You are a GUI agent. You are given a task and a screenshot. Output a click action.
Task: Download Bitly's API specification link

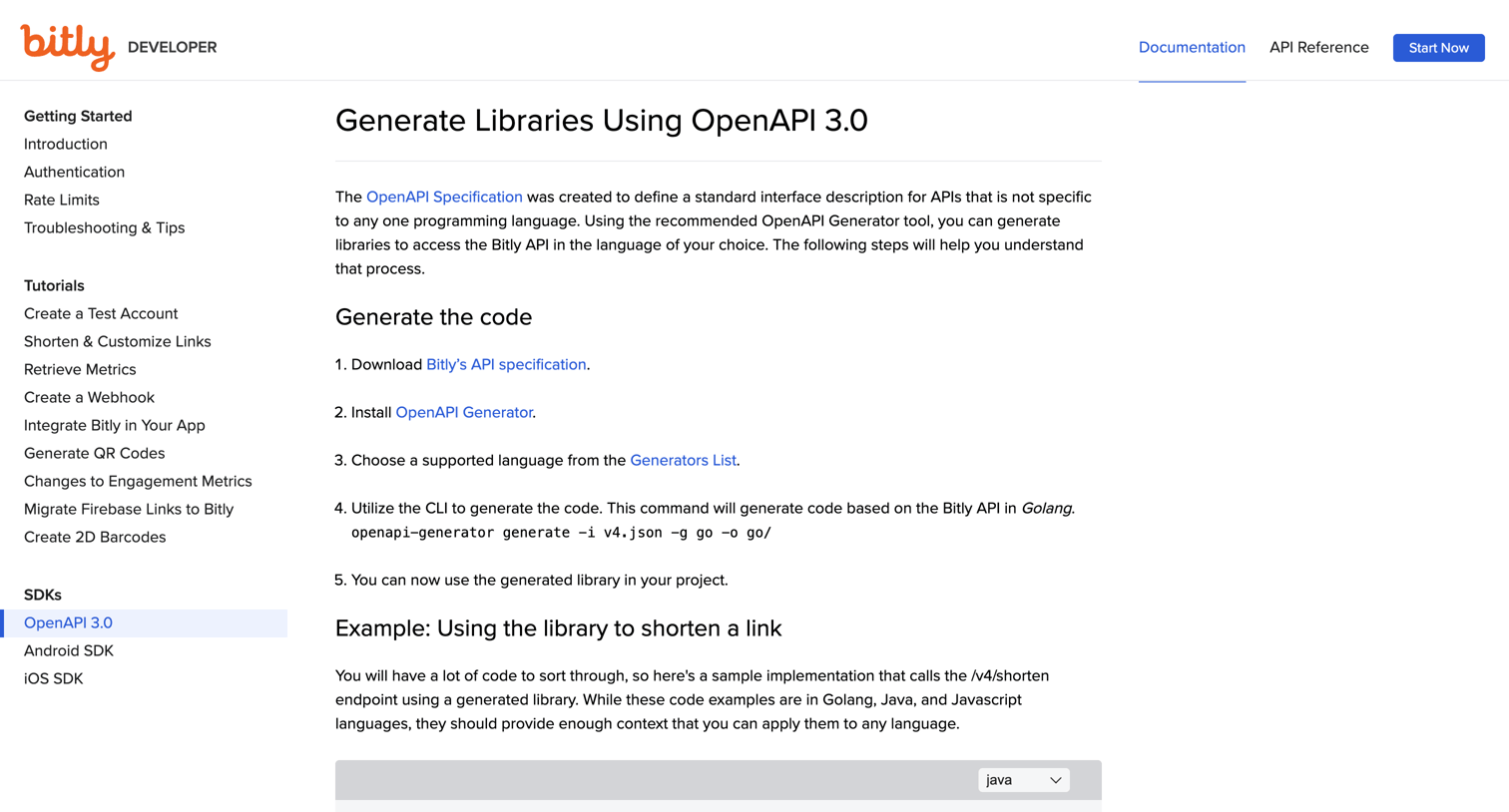point(506,364)
